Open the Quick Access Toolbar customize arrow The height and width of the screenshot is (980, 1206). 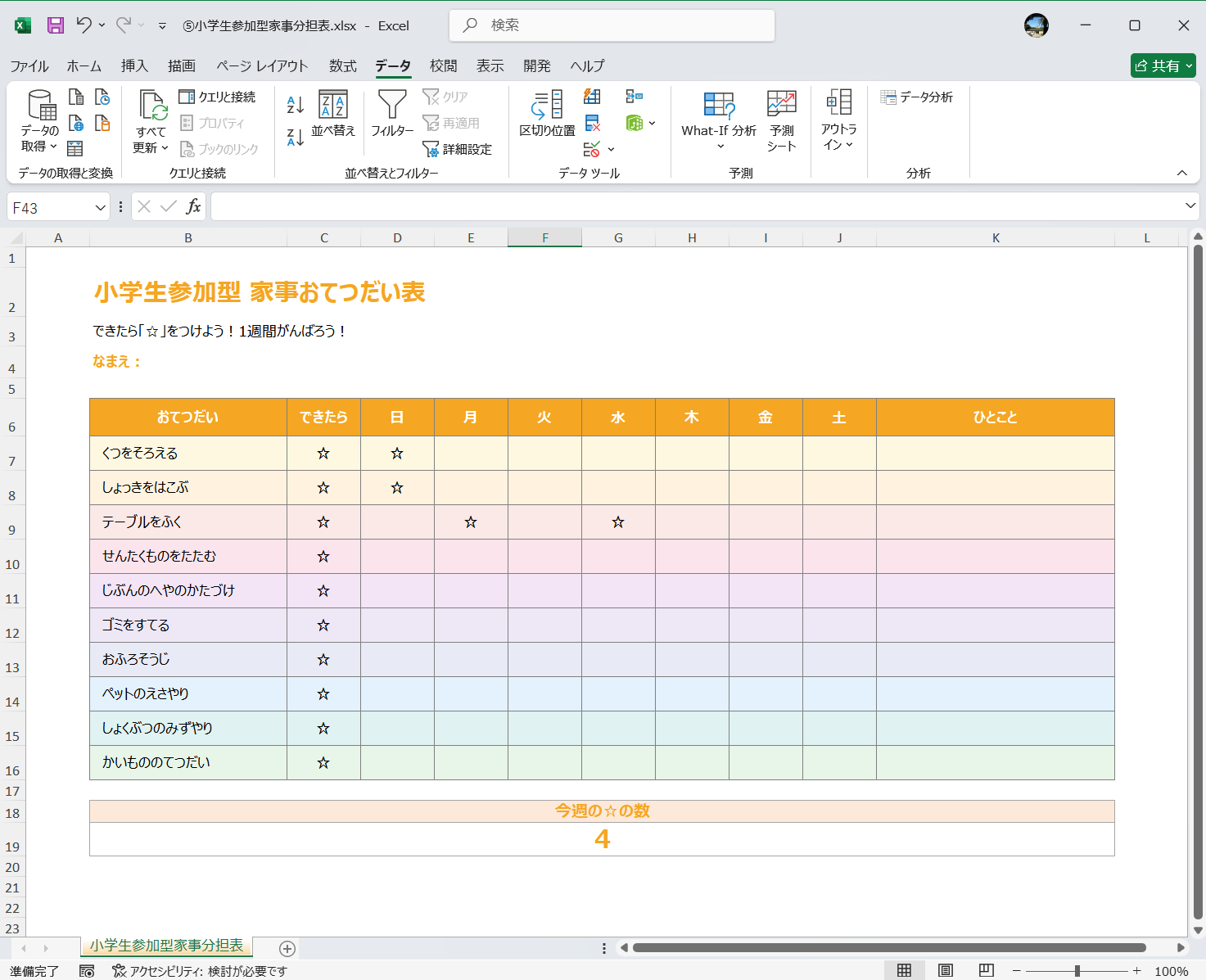[162, 26]
